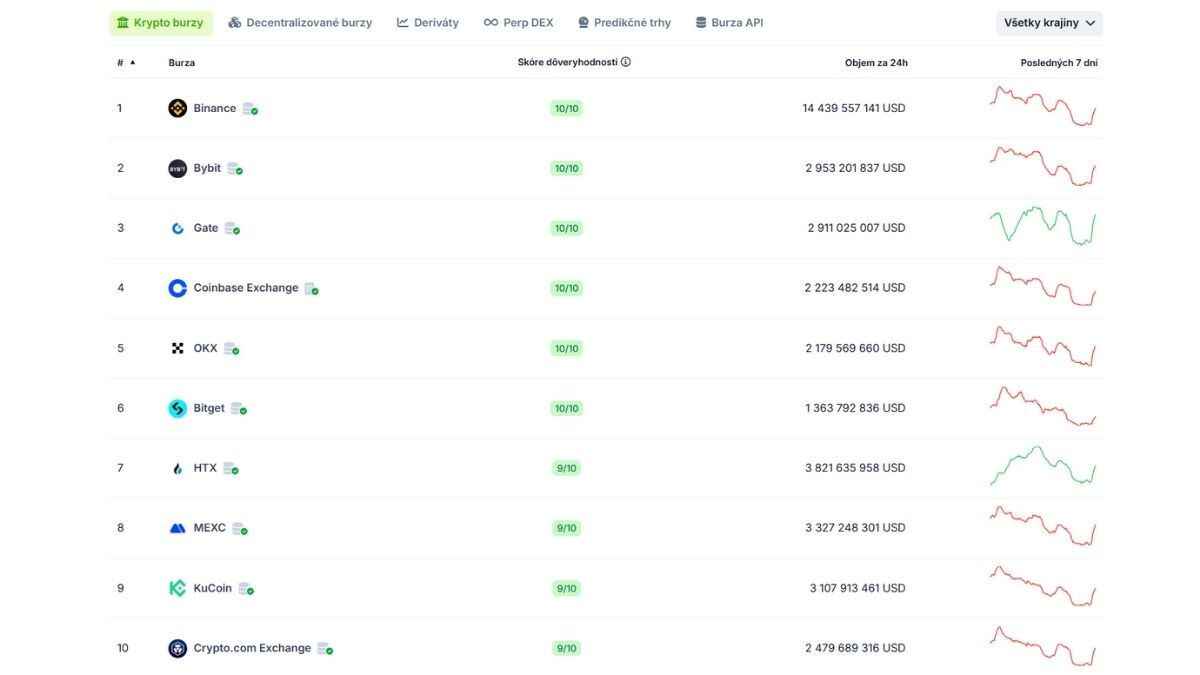The image size is (1200, 675).
Task: Go to the Burza API tab
Action: click(x=729, y=23)
